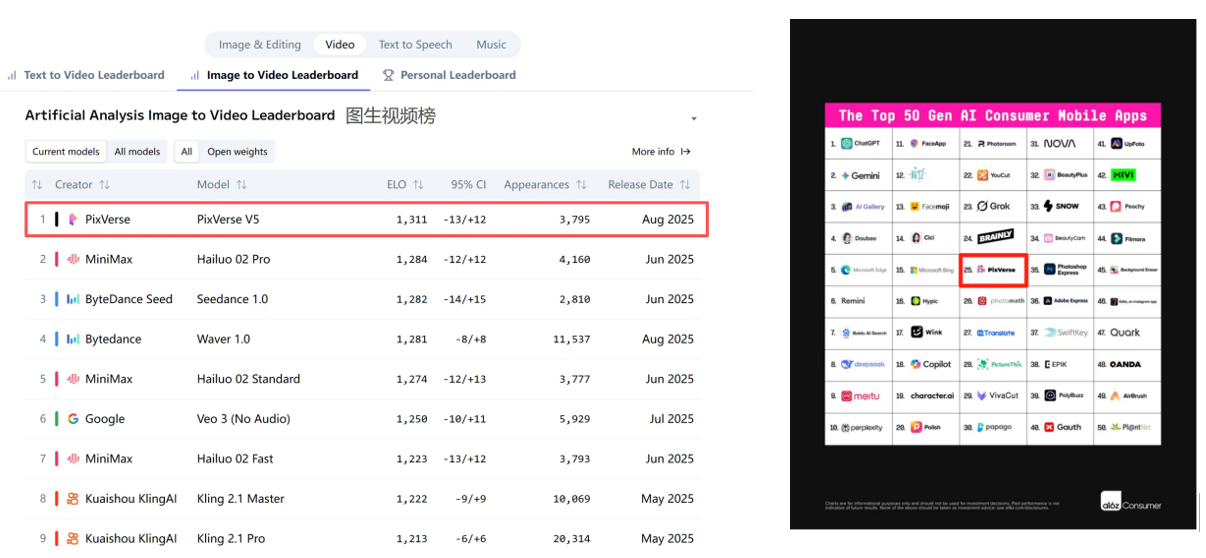Switch to the Image & Editing tab
The image size is (1206, 558).
tap(260, 44)
